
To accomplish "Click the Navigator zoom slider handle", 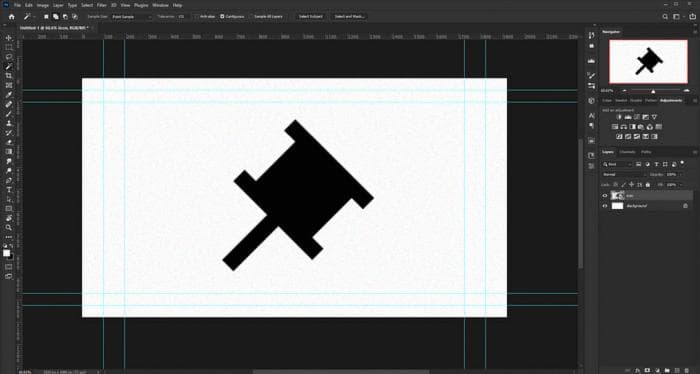I will click(653, 91).
